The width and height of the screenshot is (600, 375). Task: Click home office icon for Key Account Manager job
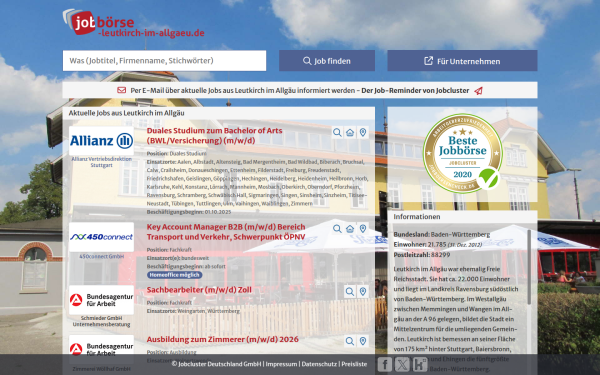click(x=350, y=229)
